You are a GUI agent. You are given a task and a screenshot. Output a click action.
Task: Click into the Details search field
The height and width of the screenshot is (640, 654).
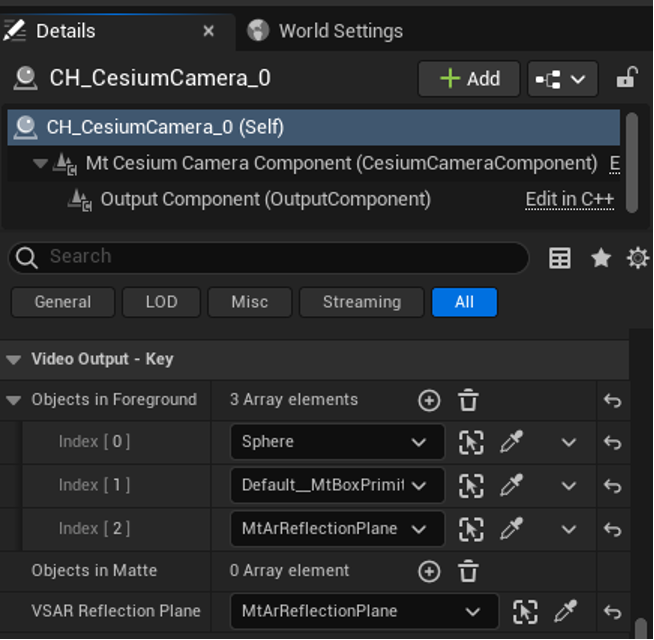[x=280, y=257]
